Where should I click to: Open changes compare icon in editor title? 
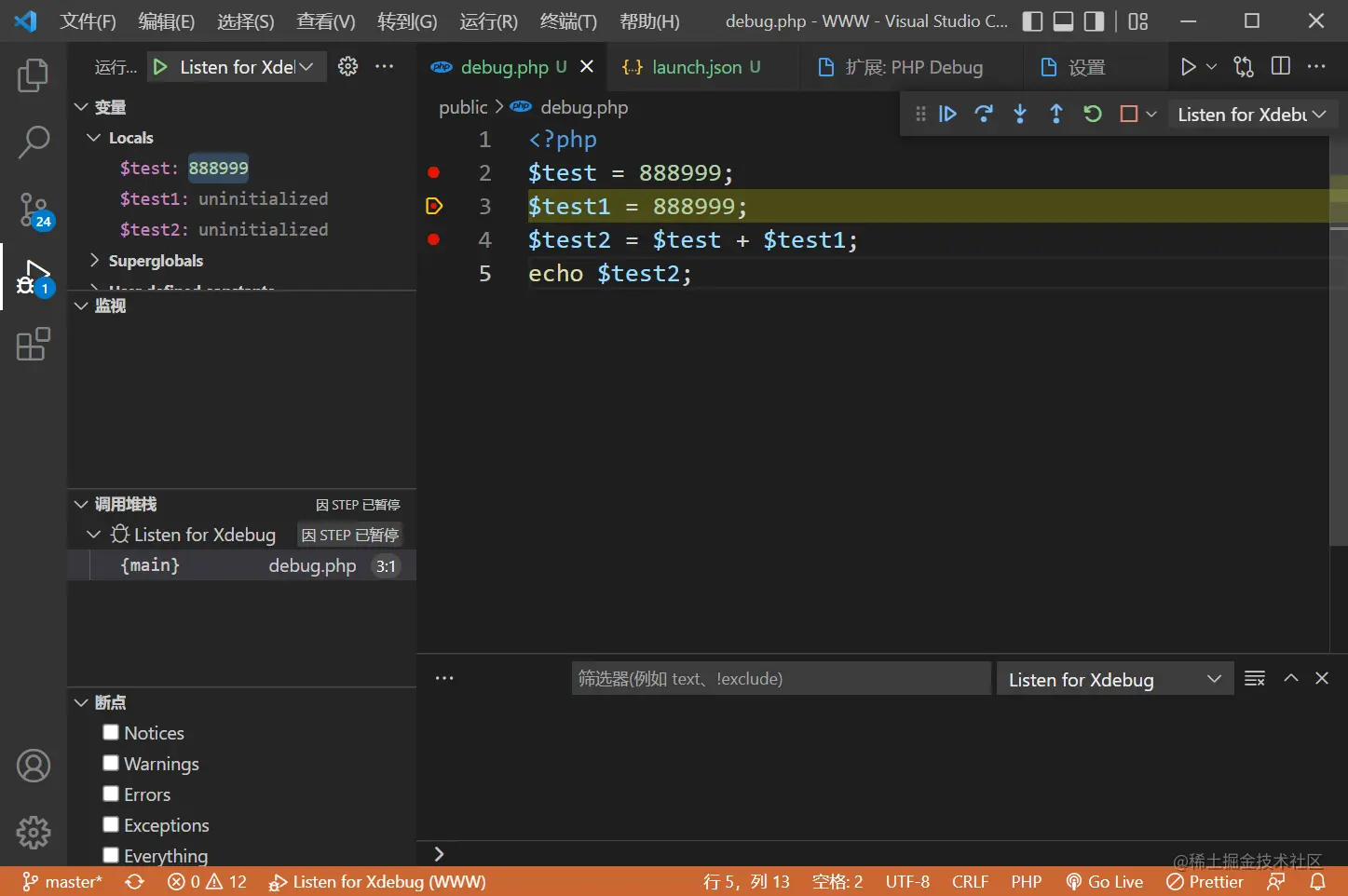pos(1244,66)
